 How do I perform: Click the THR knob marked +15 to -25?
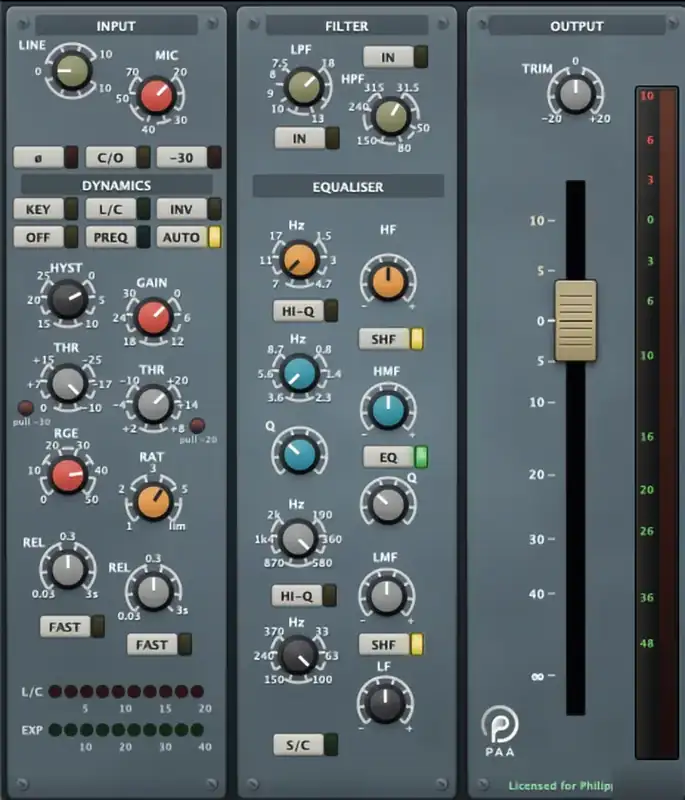pos(67,383)
